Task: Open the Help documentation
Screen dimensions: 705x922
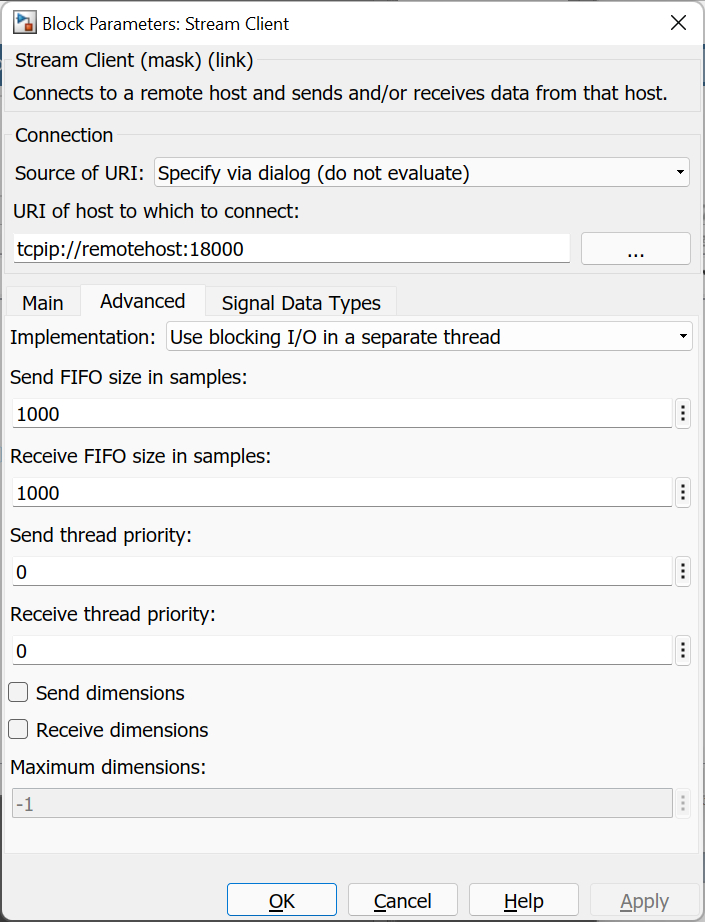Action: (523, 899)
